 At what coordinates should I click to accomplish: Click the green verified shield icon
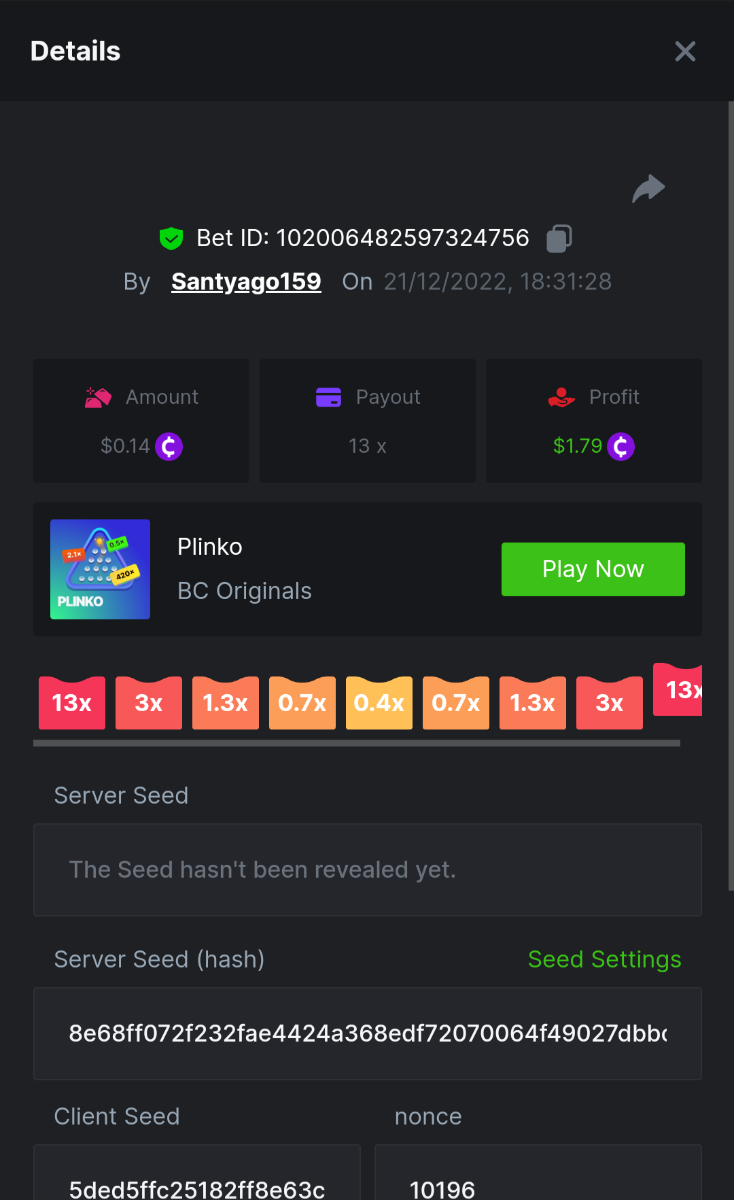pos(172,238)
